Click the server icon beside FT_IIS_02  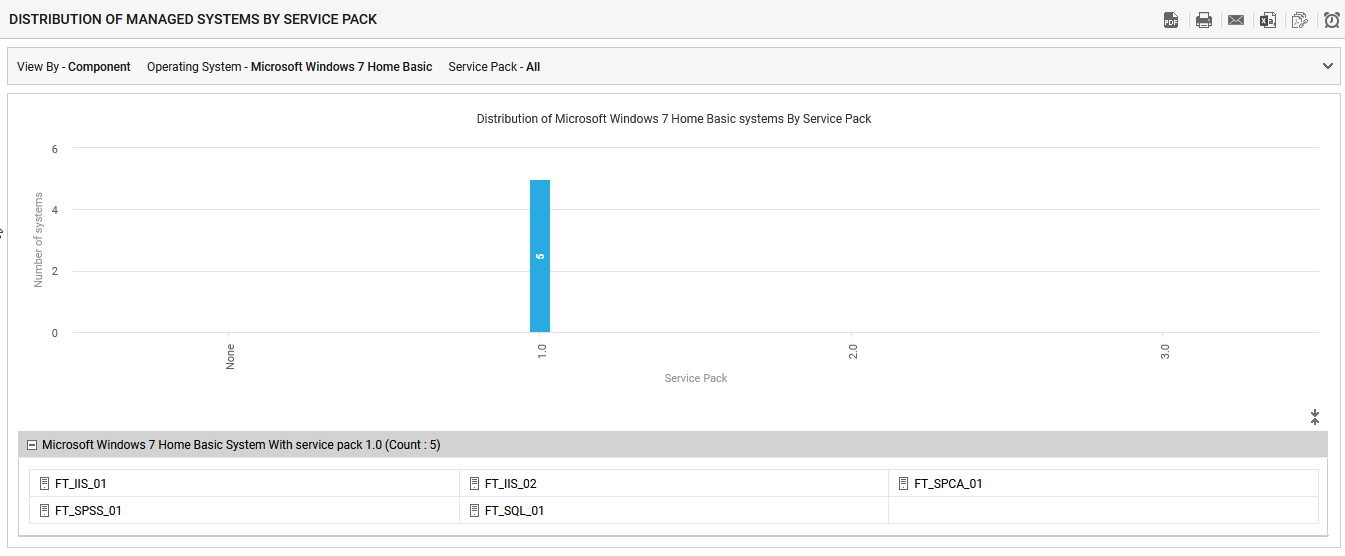[474, 484]
